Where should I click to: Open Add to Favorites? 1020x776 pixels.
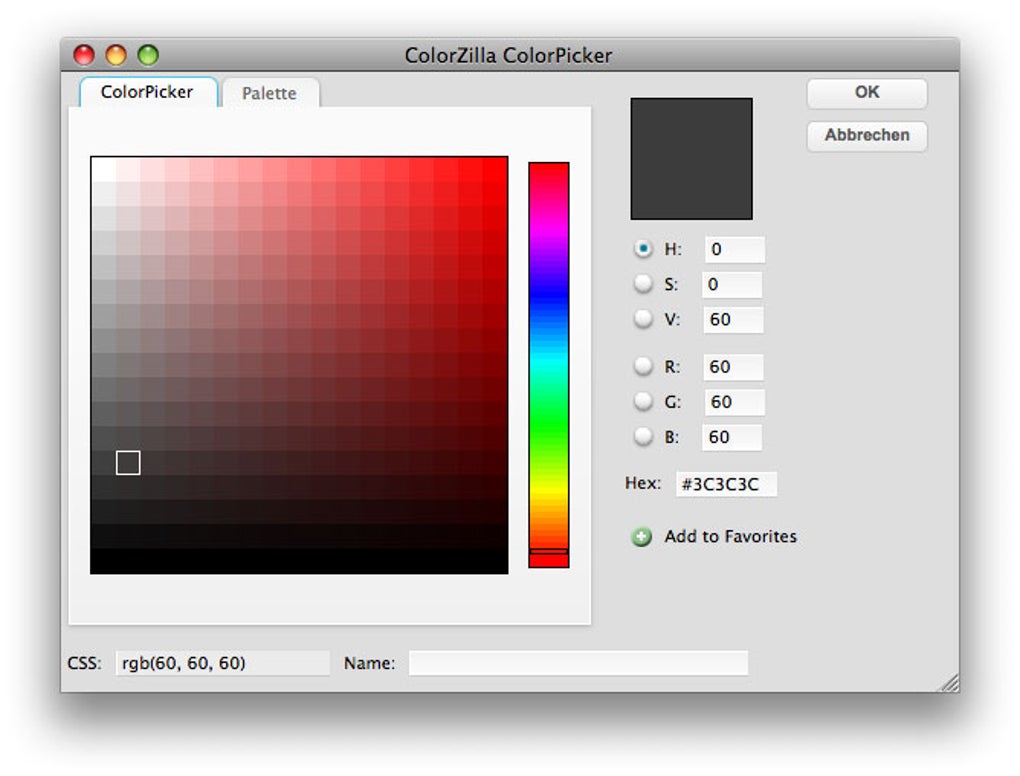pyautogui.click(x=729, y=537)
